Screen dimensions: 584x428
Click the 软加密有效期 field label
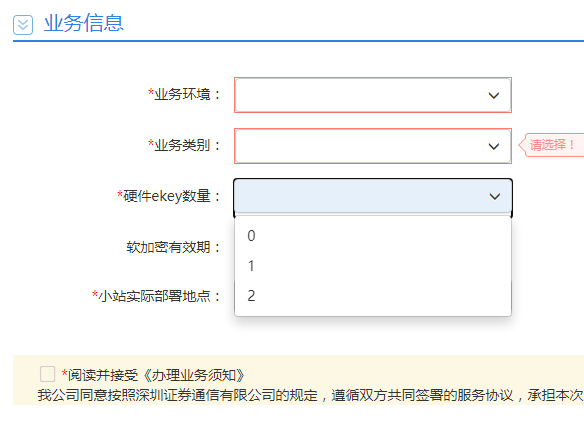click(174, 247)
